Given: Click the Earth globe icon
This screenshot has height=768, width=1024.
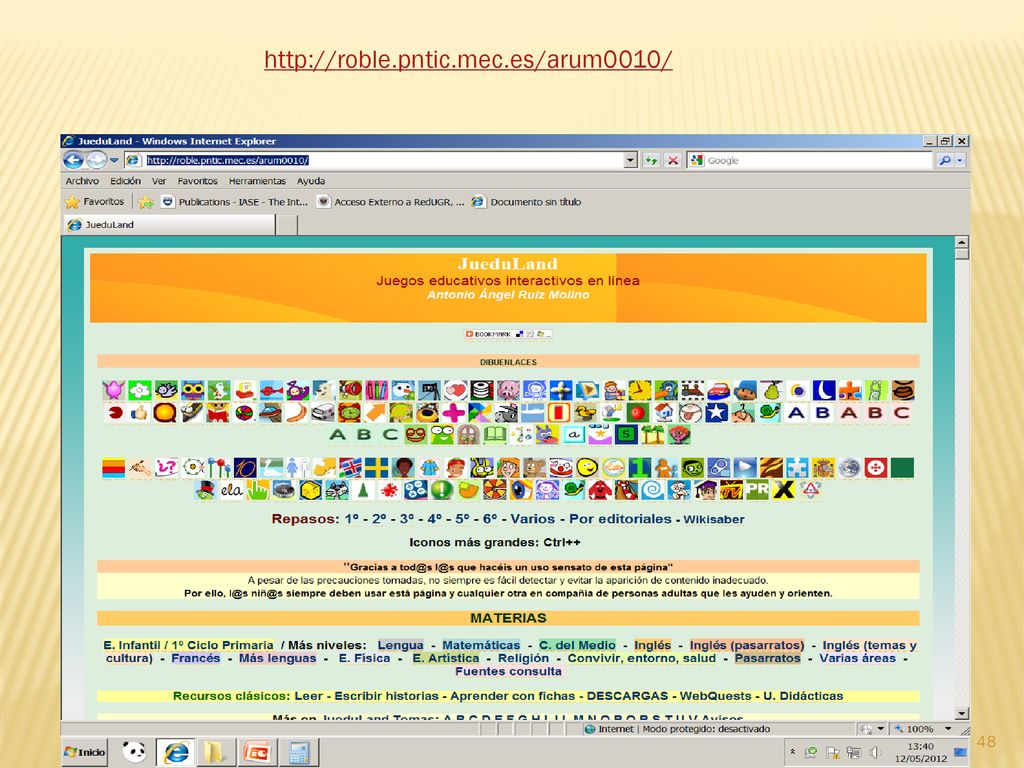Looking at the screenshot, I should tap(849, 468).
